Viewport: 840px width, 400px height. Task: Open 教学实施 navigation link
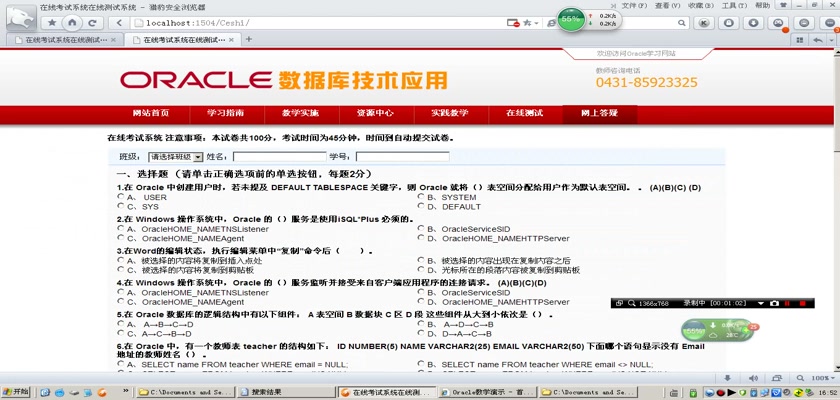301,114
